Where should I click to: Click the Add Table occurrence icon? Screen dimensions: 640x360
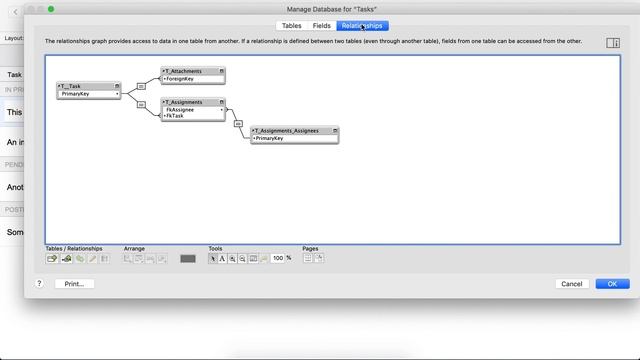[x=52, y=259]
